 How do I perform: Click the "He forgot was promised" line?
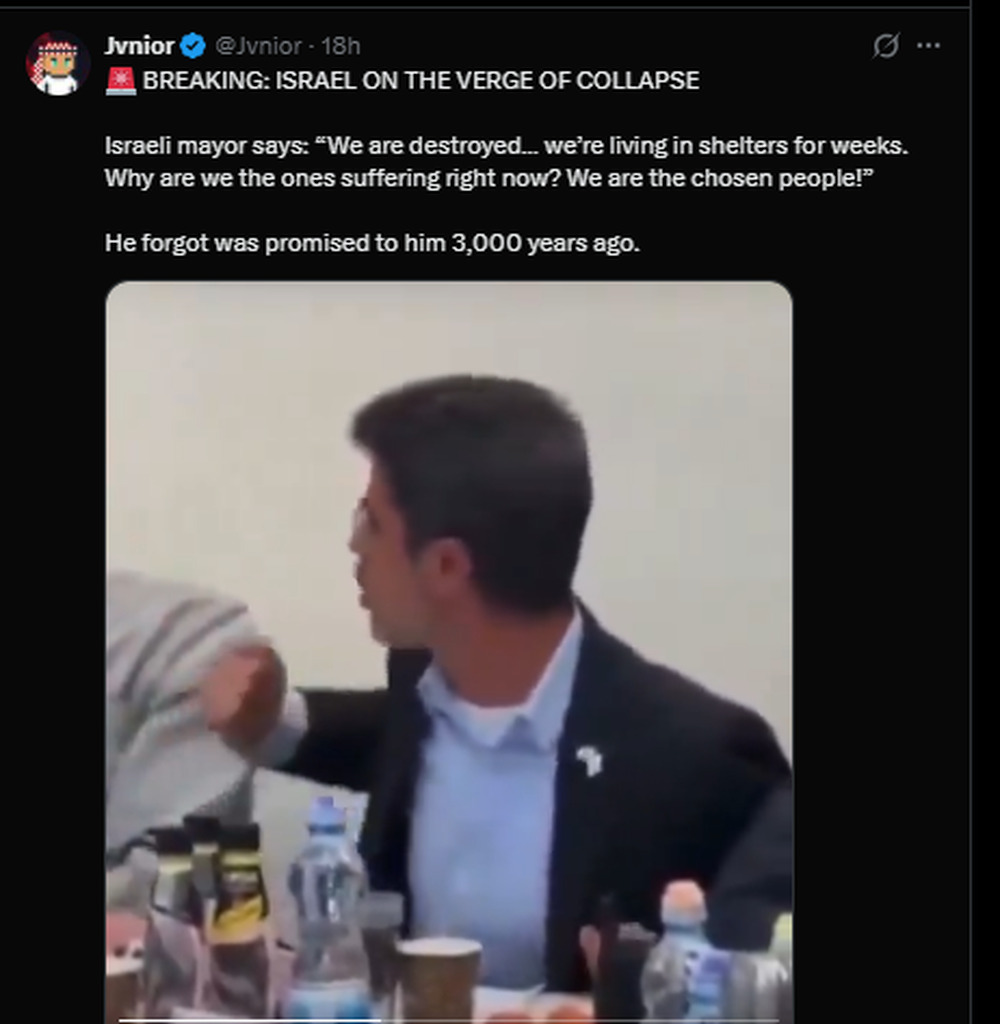(x=371, y=243)
